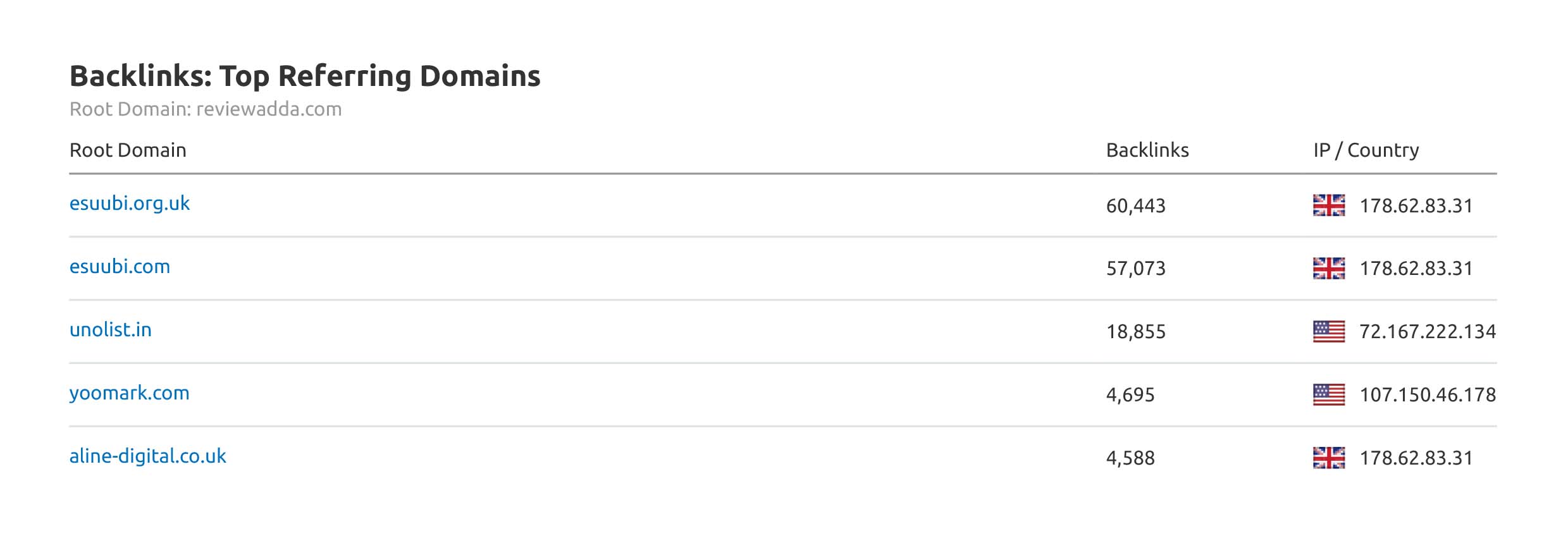Click the US flag in the unolist.in row
The image size is (1568, 536).
click(x=1328, y=331)
